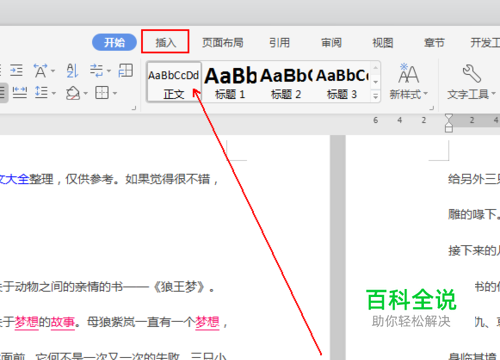Click the left indent box marker on ruler

(x=449, y=129)
